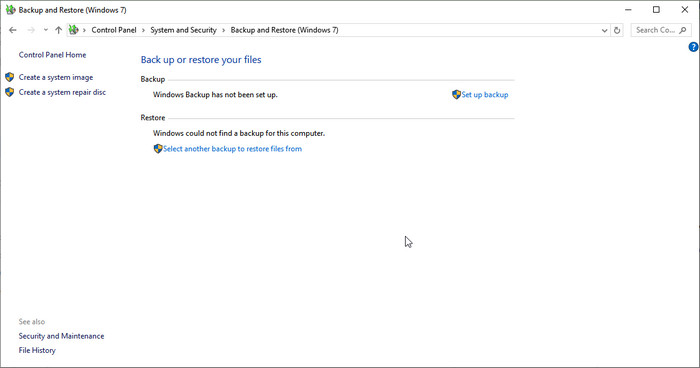Open address bar history dropdown
Image resolution: width=700 pixels, height=368 pixels.
(604, 30)
